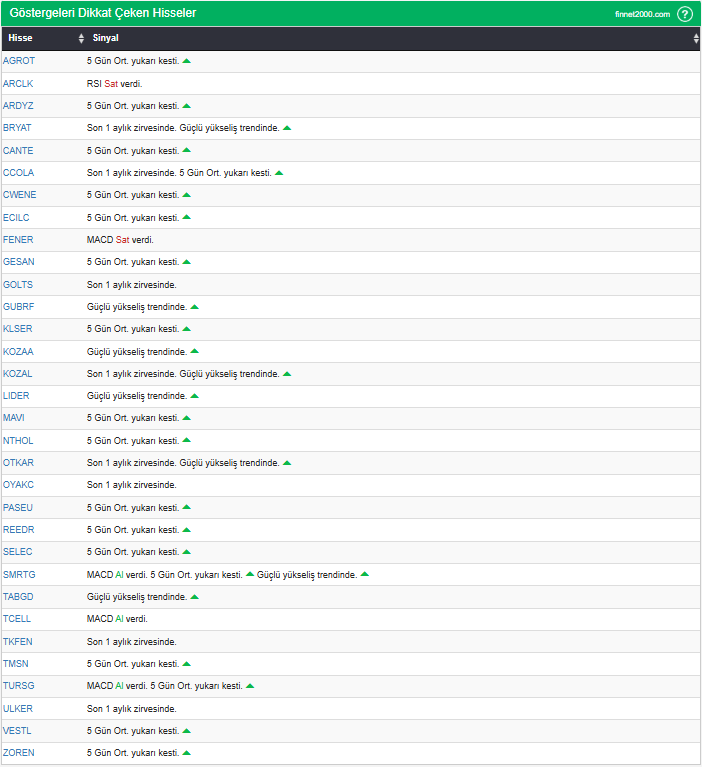Click green up arrow in TURSG row
The height and width of the screenshot is (767, 702).
point(250,686)
